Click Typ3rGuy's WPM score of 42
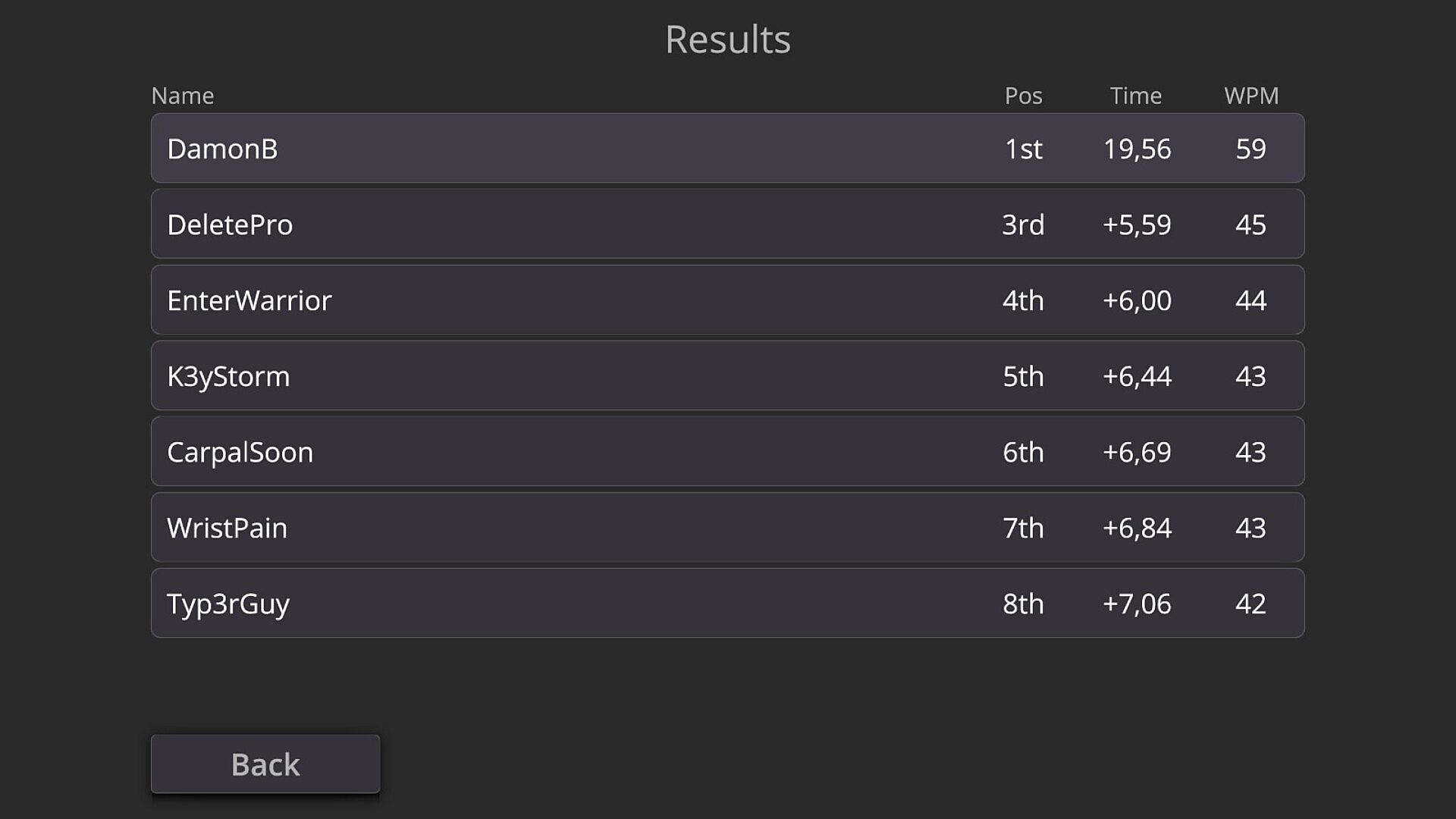Image resolution: width=1456 pixels, height=819 pixels. tap(1250, 604)
